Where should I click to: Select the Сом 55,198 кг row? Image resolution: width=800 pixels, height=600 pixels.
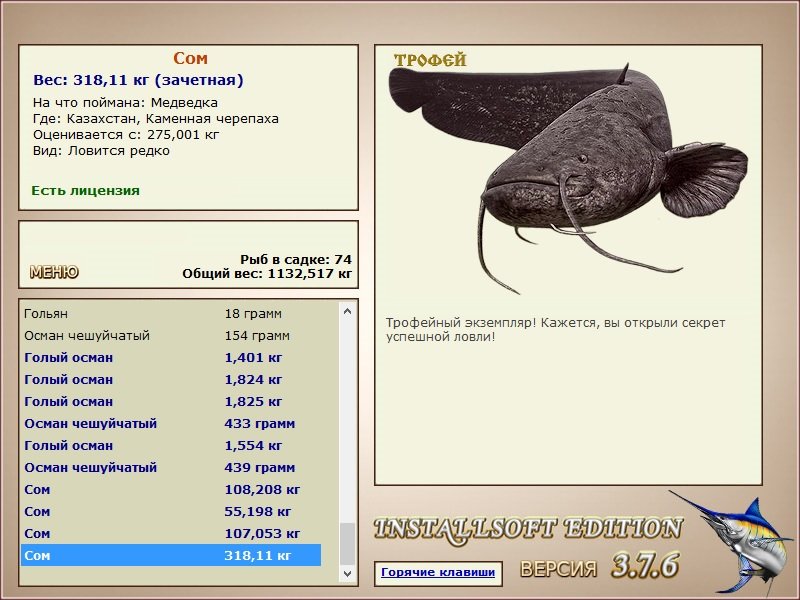(171, 511)
